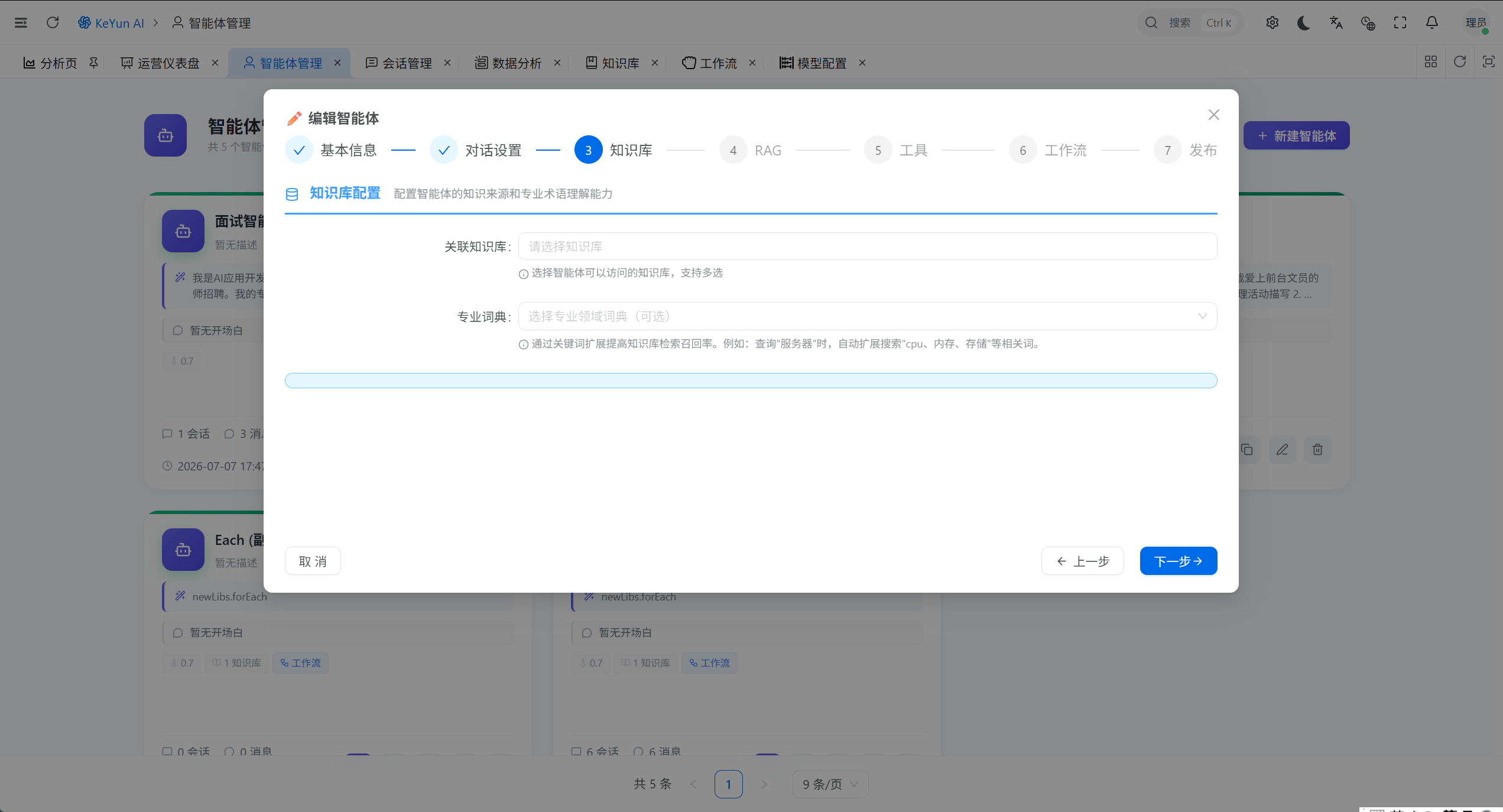Viewport: 1503px width, 812px height.
Task: Open the 搜索 search box
Action: coord(1190,22)
